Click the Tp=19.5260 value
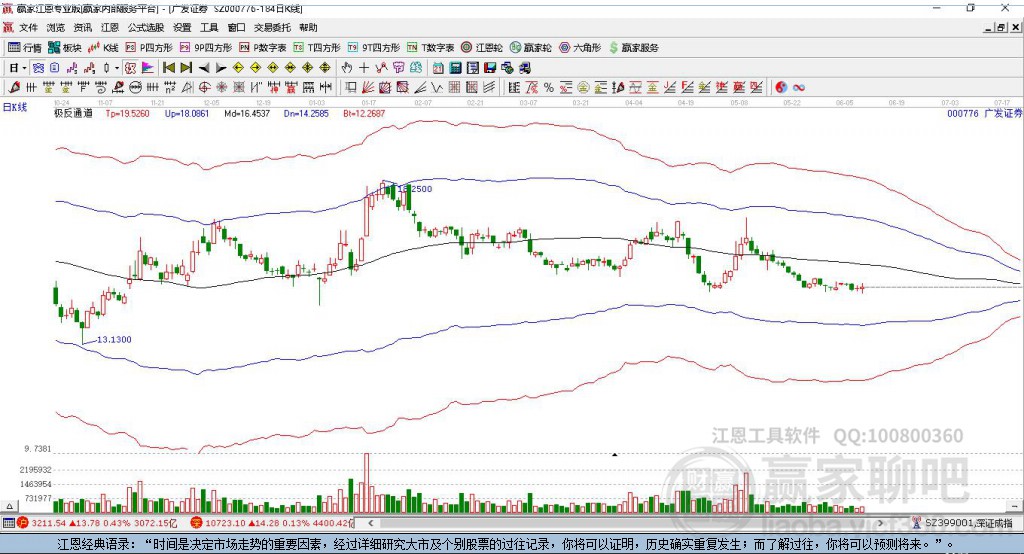This screenshot has height=554, width=1024. [x=127, y=113]
